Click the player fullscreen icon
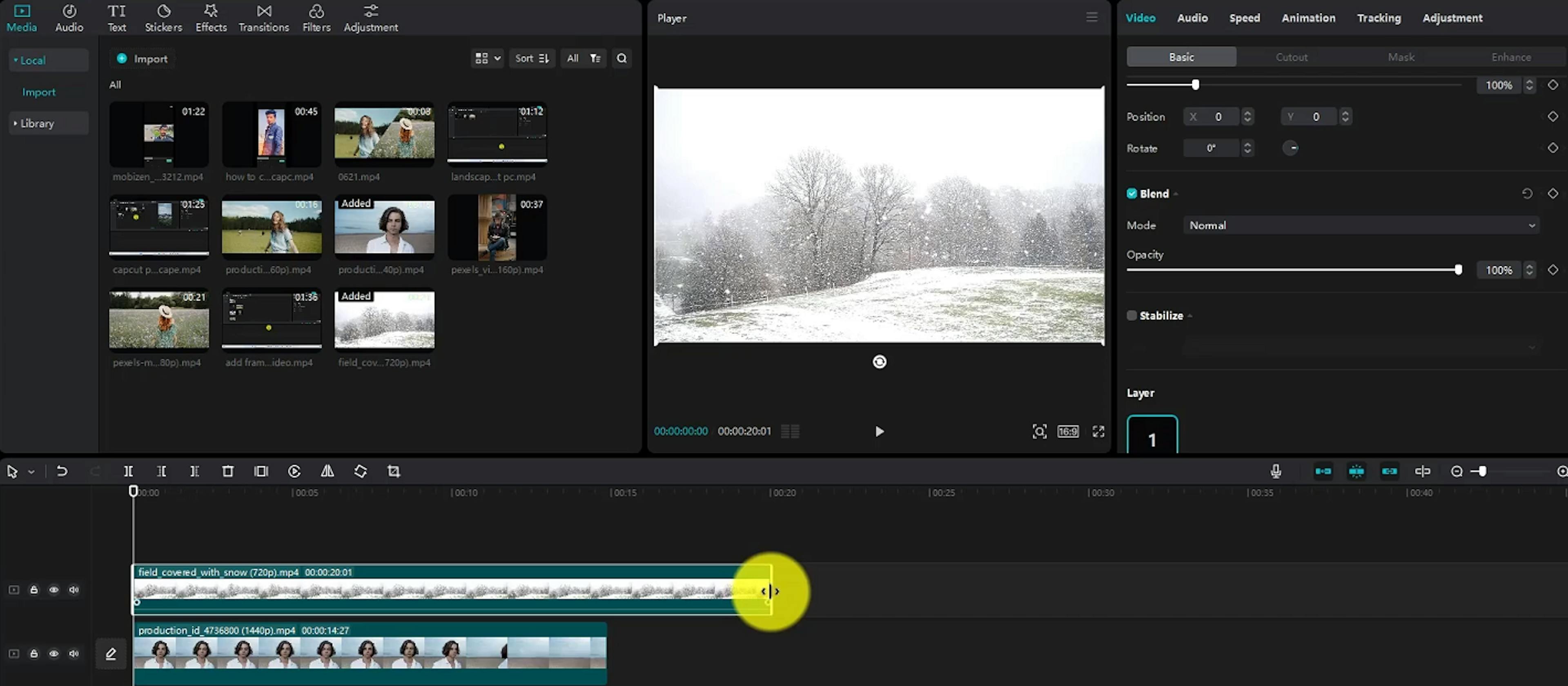Viewport: 1568px width, 686px height. click(1098, 431)
